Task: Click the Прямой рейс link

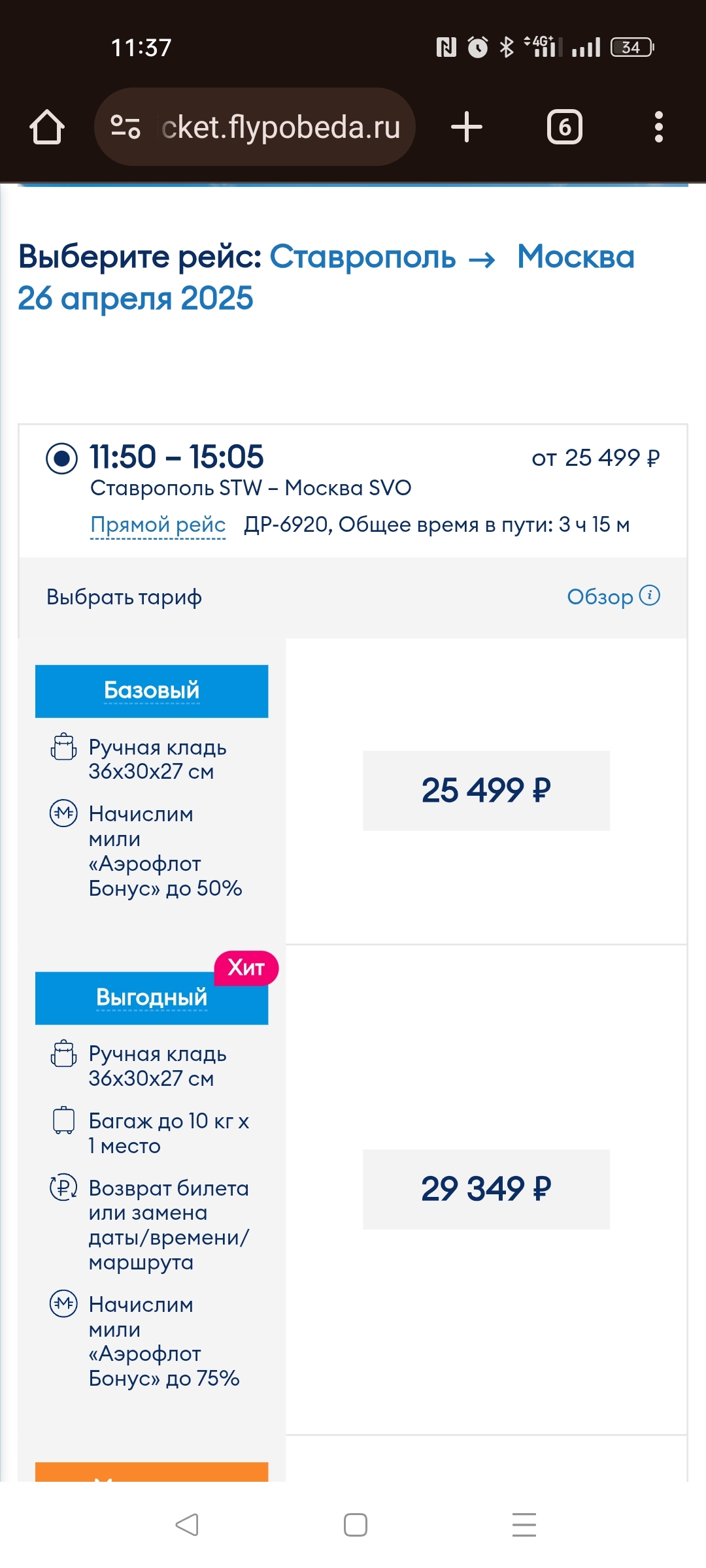Action: [x=158, y=525]
